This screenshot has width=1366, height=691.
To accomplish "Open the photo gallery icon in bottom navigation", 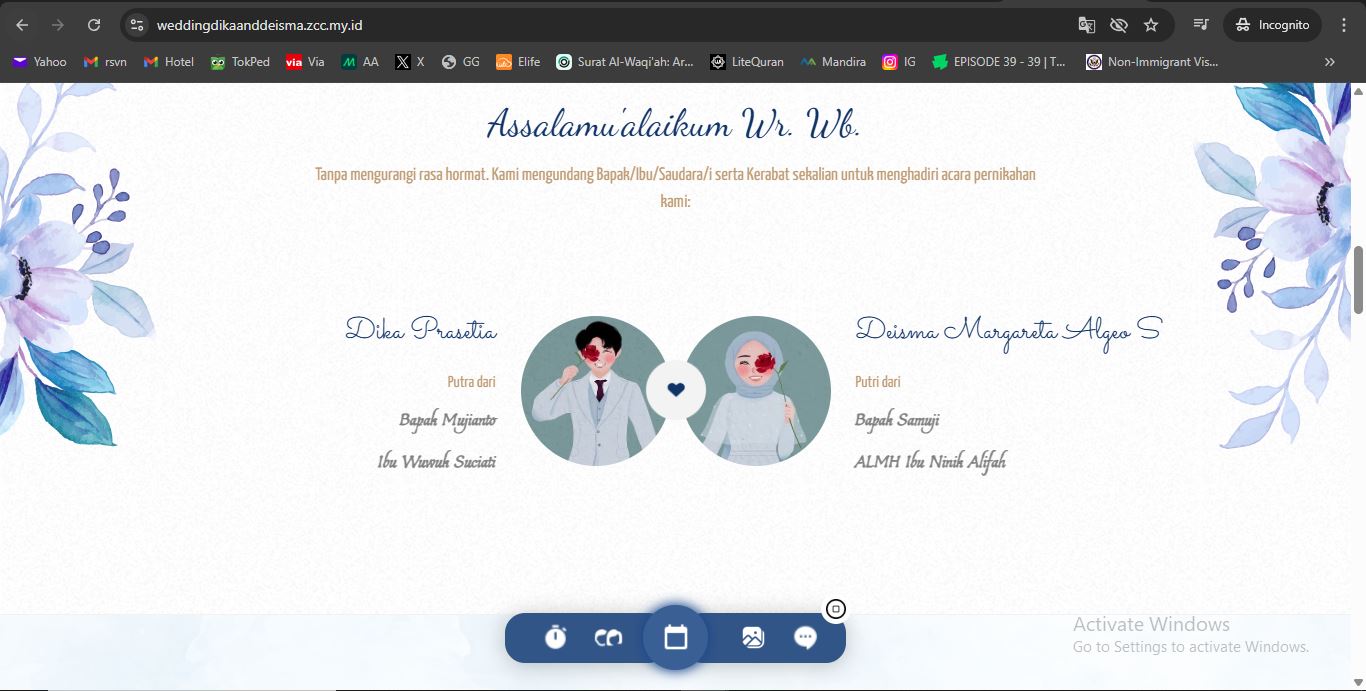I will coord(753,637).
